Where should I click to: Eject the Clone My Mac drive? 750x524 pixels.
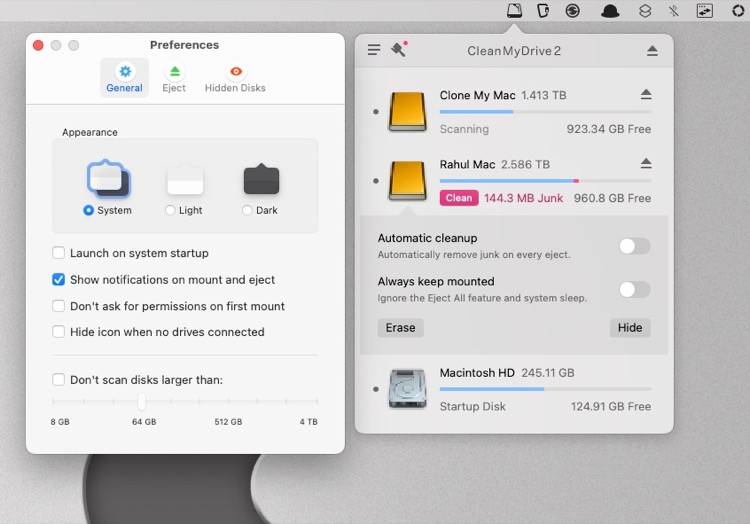(x=646, y=94)
